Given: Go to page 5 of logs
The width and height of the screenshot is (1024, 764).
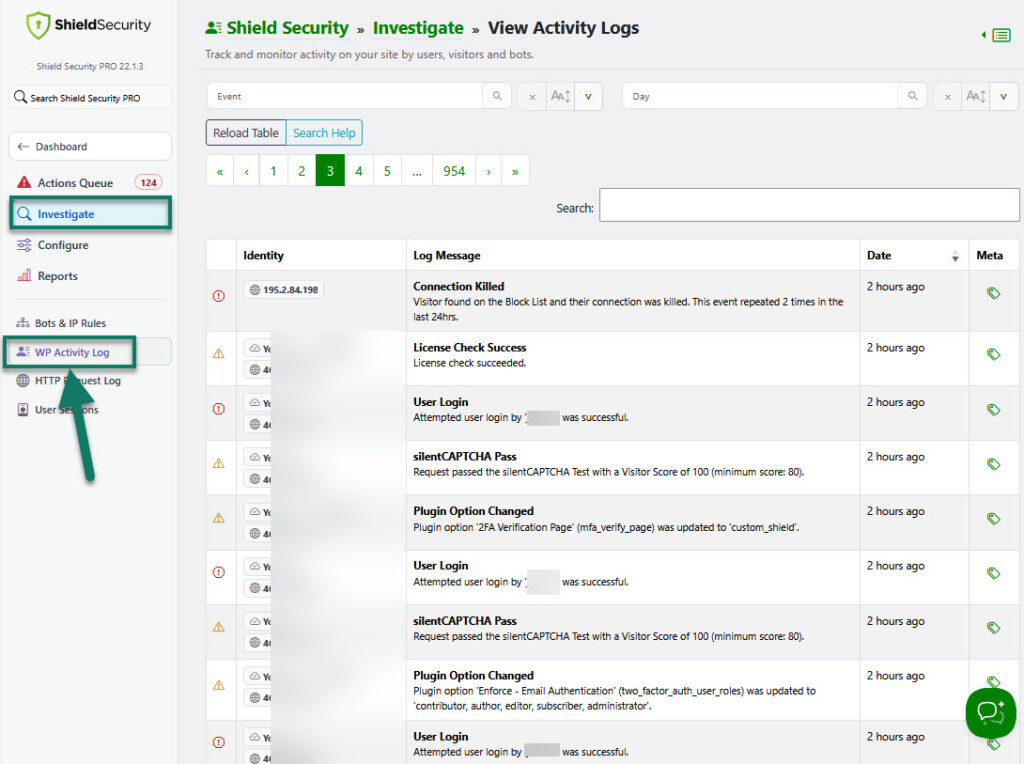Looking at the screenshot, I should [x=387, y=171].
